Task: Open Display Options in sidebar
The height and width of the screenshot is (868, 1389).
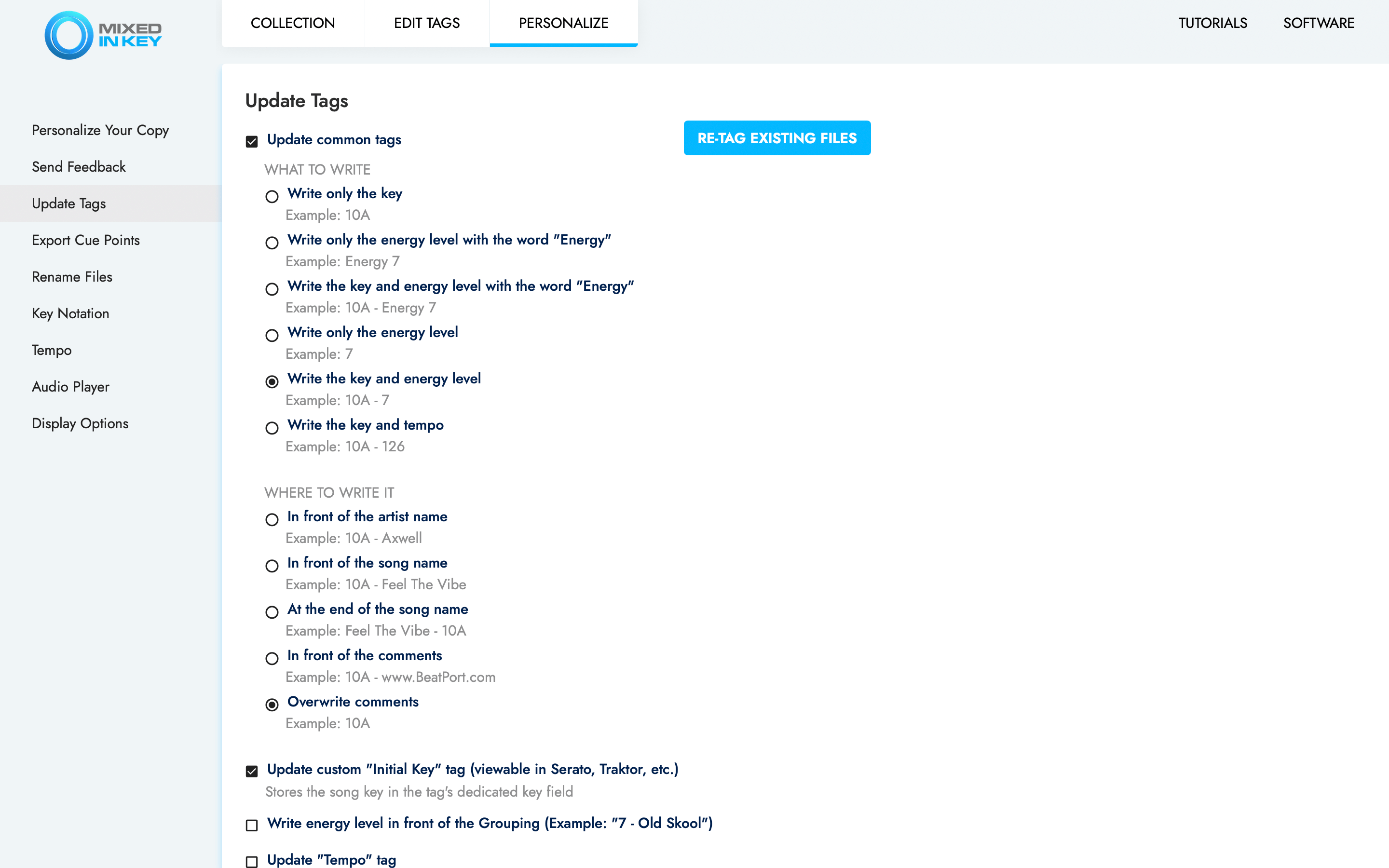Action: tap(81, 423)
